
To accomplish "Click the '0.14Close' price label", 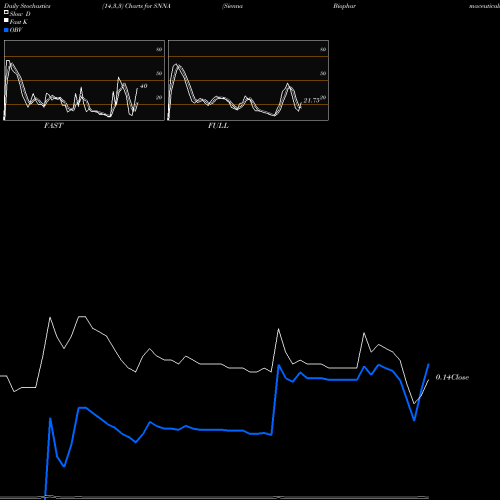I will [x=452, y=377].
